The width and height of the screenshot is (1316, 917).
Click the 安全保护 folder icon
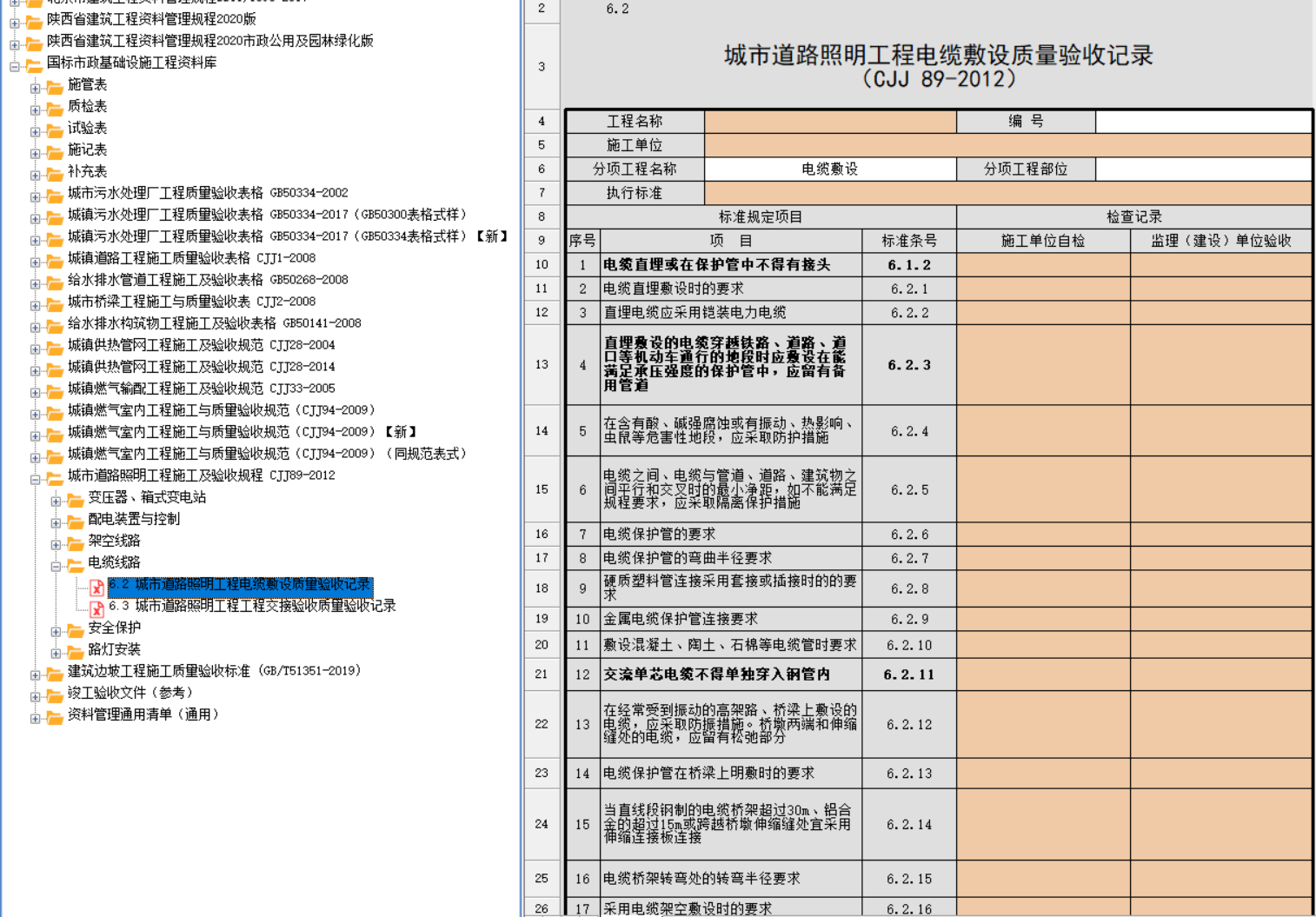[76, 629]
